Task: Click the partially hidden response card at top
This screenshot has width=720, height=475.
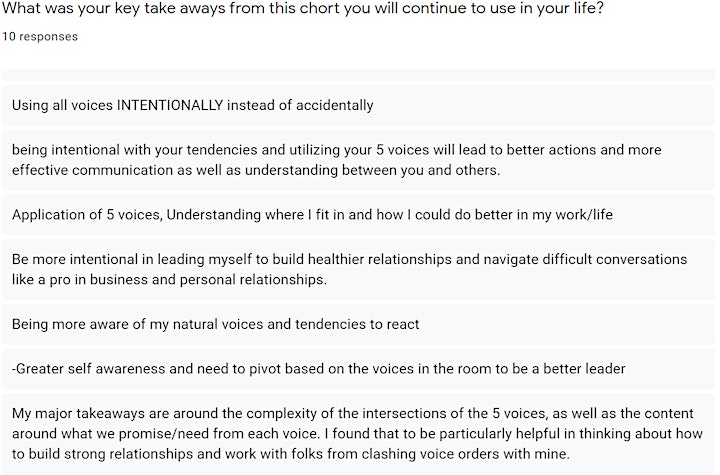Action: pyautogui.click(x=358, y=75)
